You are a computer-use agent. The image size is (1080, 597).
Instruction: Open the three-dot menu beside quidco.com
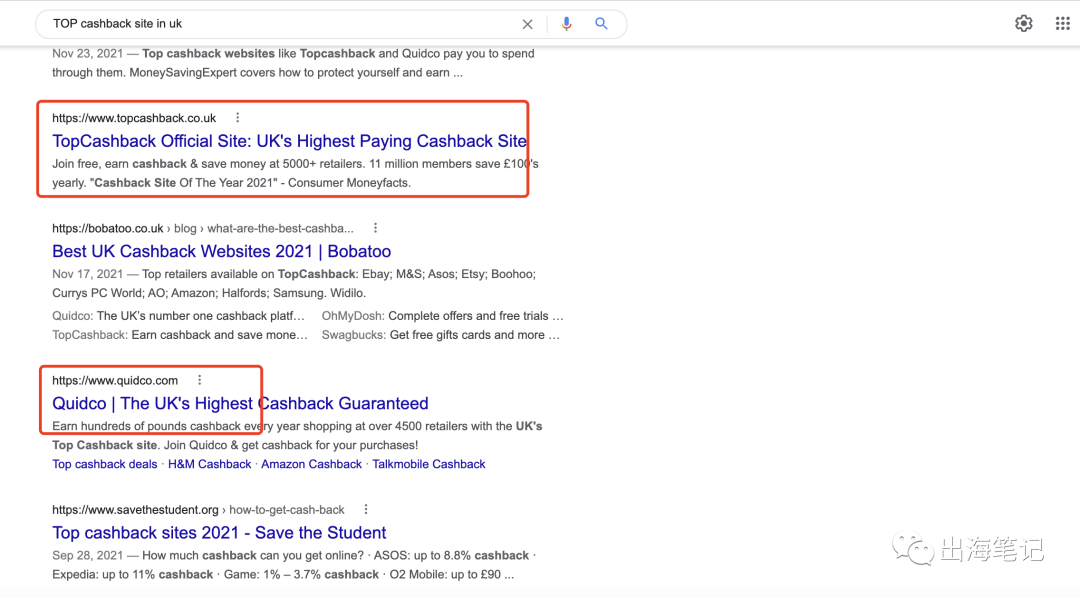coord(200,380)
